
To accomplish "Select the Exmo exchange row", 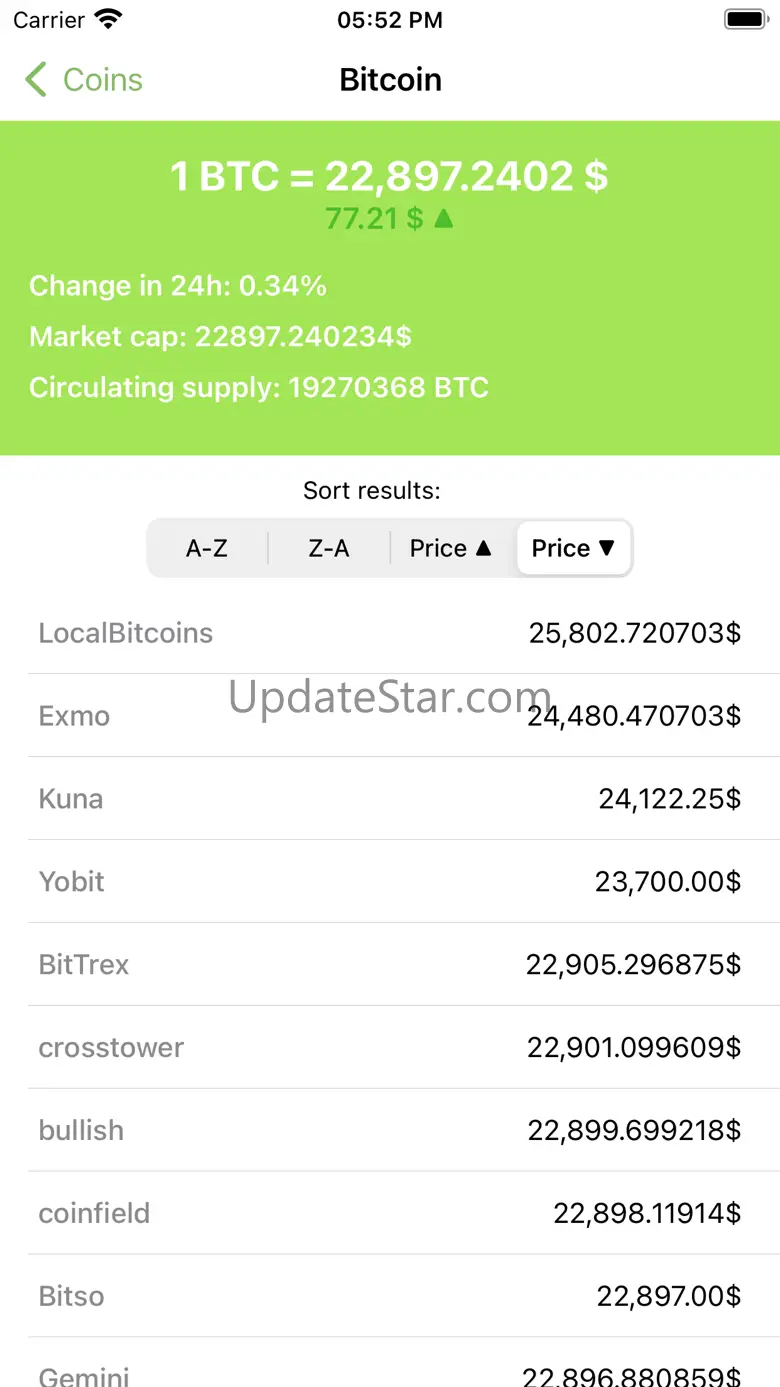I will click(390, 716).
